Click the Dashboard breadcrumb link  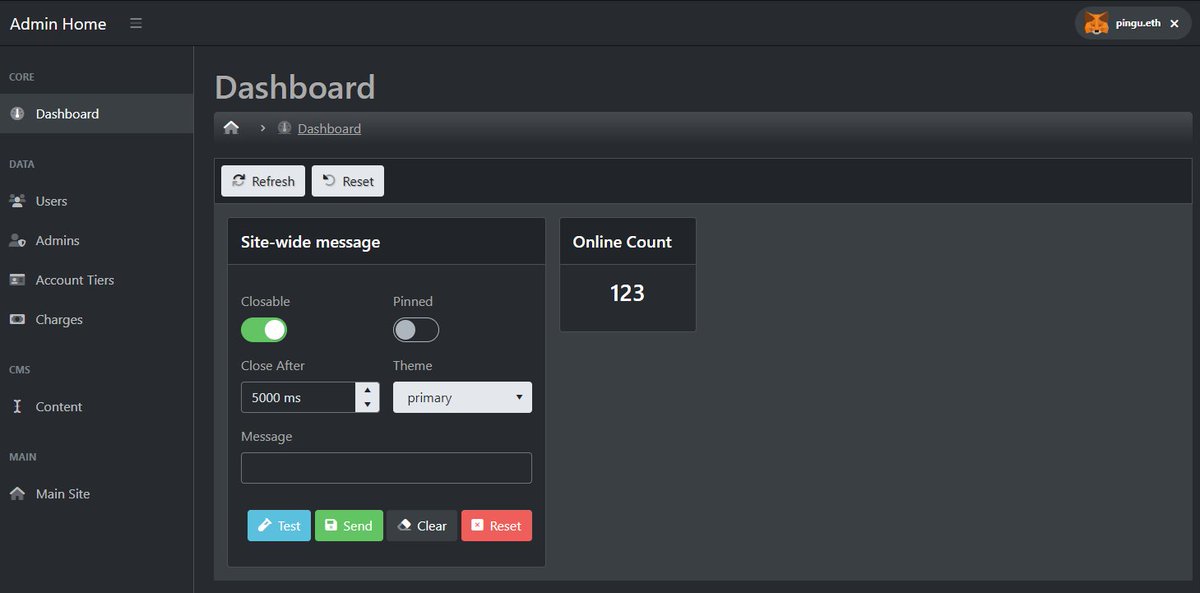point(329,129)
